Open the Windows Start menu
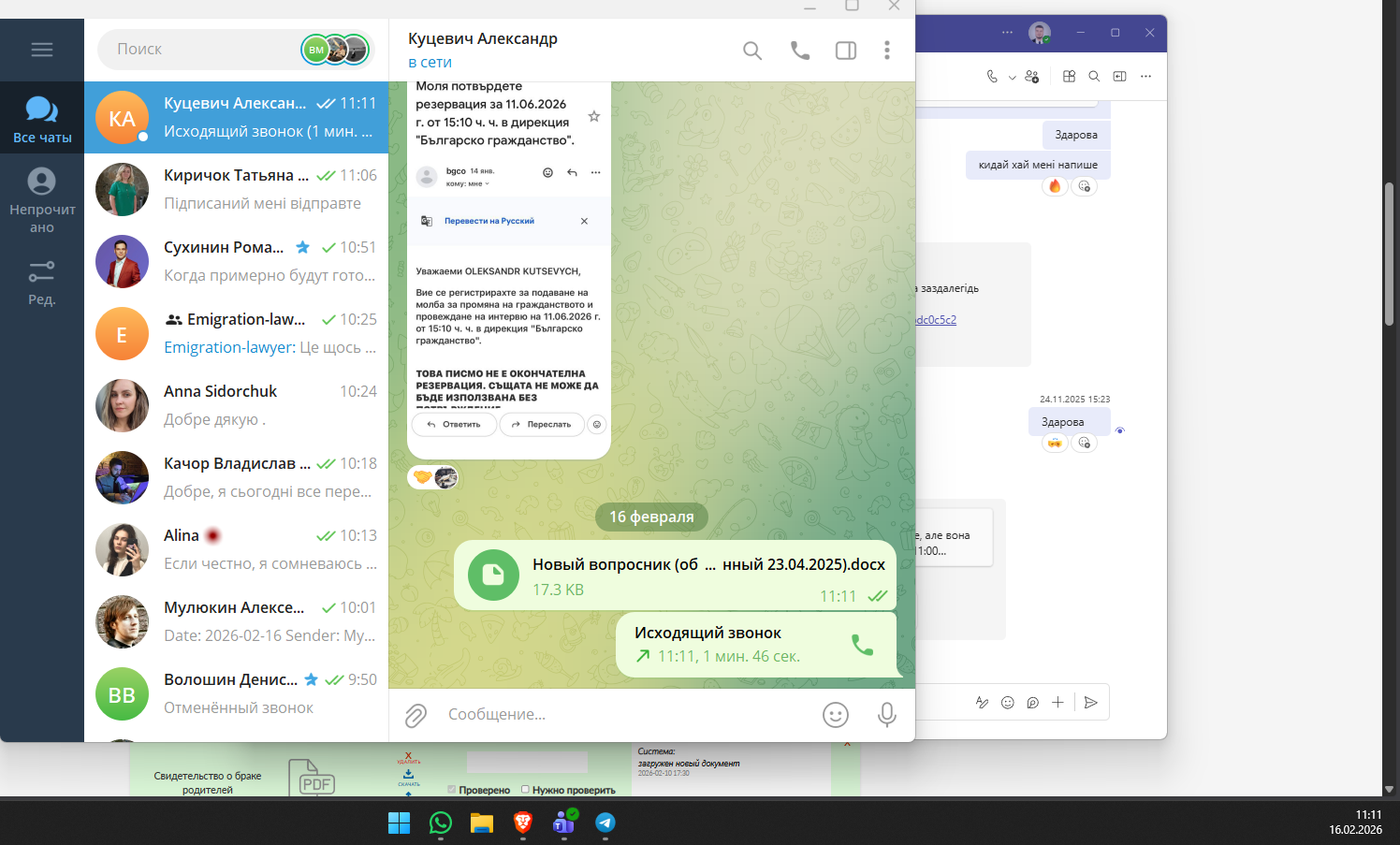 (399, 823)
